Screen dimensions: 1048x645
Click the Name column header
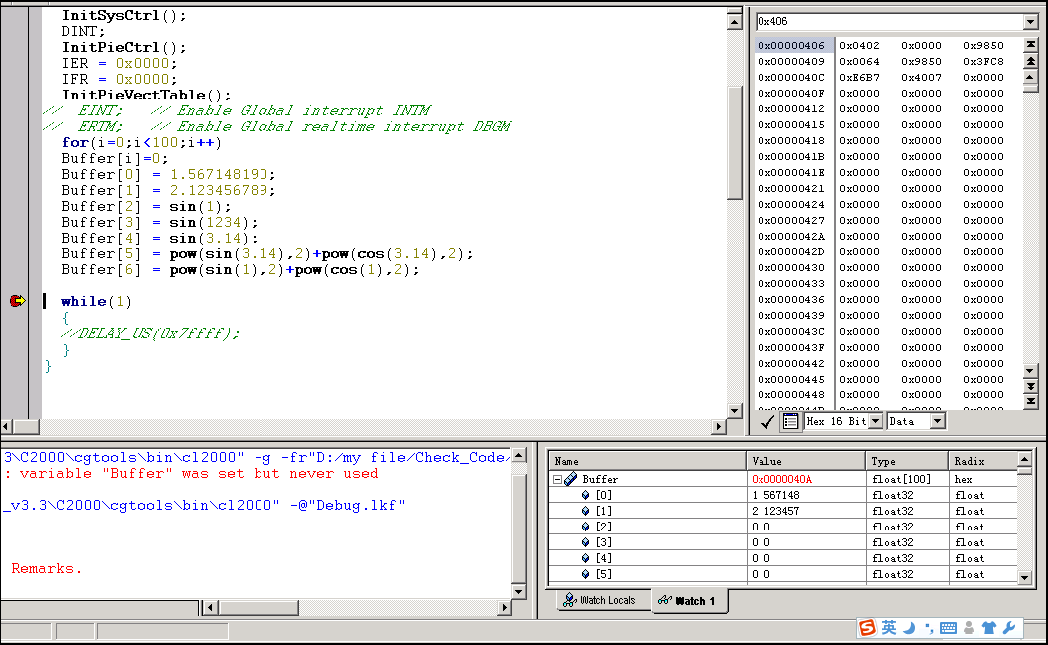(647, 461)
